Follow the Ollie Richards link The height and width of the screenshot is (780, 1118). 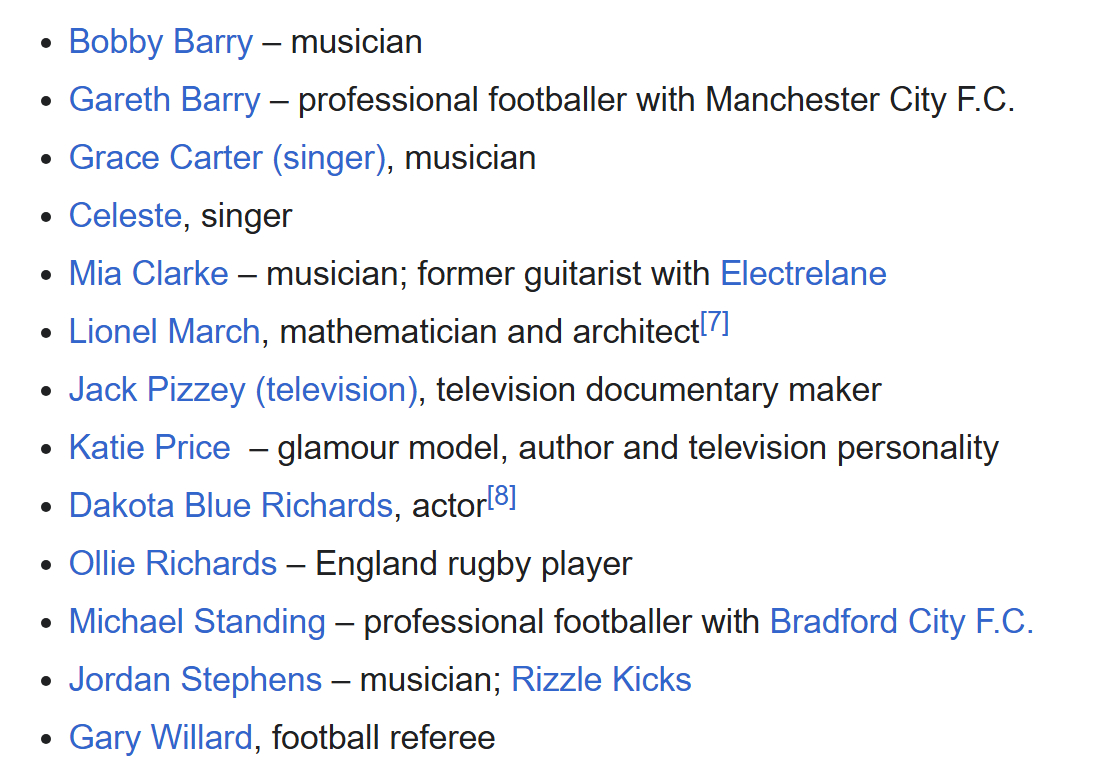(172, 564)
